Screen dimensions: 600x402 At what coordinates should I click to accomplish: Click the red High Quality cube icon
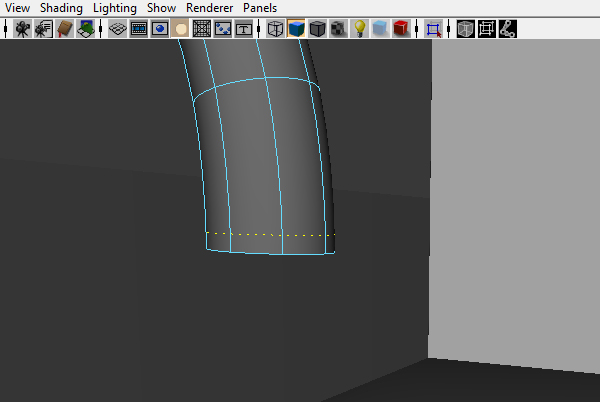click(x=401, y=29)
